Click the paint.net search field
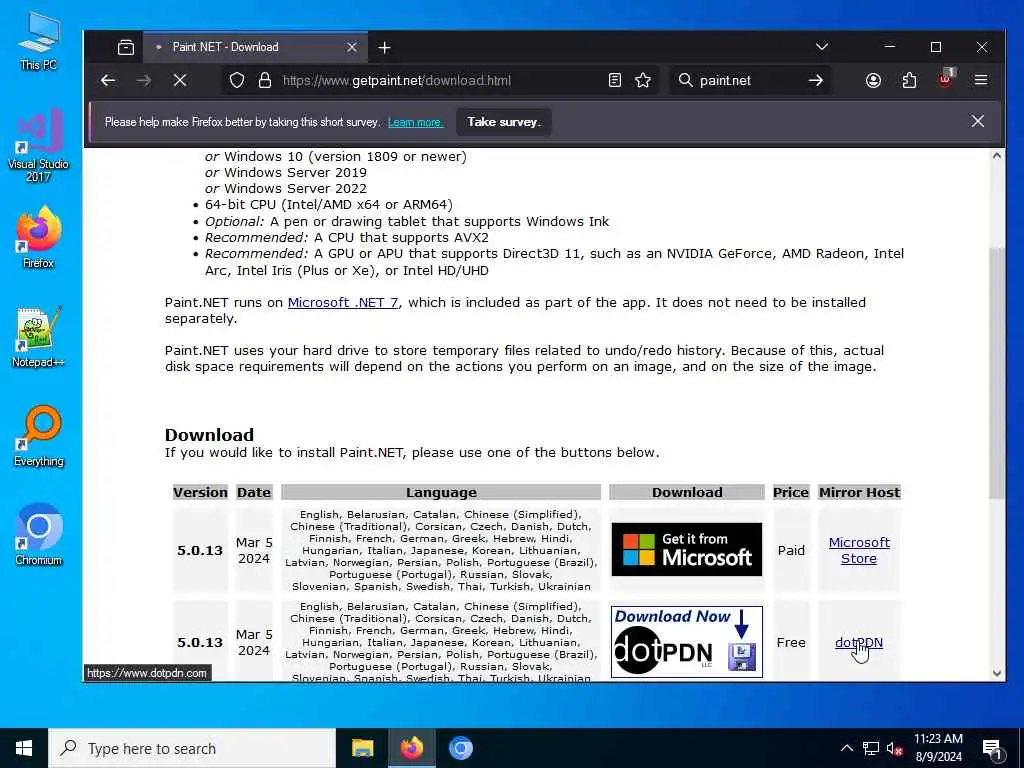The image size is (1024, 768). pyautogui.click(x=750, y=80)
